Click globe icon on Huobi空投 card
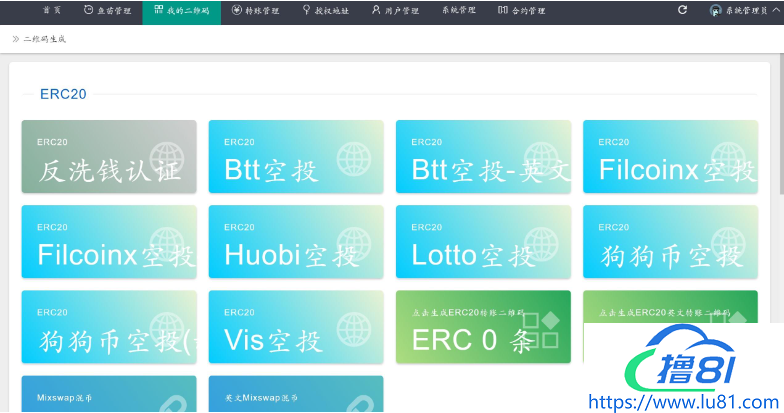Screen dimensions: 784x413 click(354, 244)
